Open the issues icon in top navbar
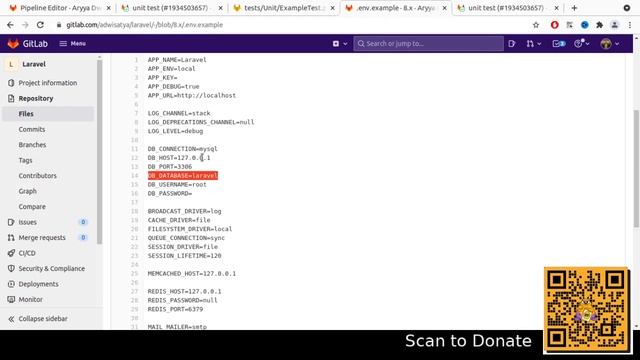Screen dimensions: 640x360 point(512,43)
